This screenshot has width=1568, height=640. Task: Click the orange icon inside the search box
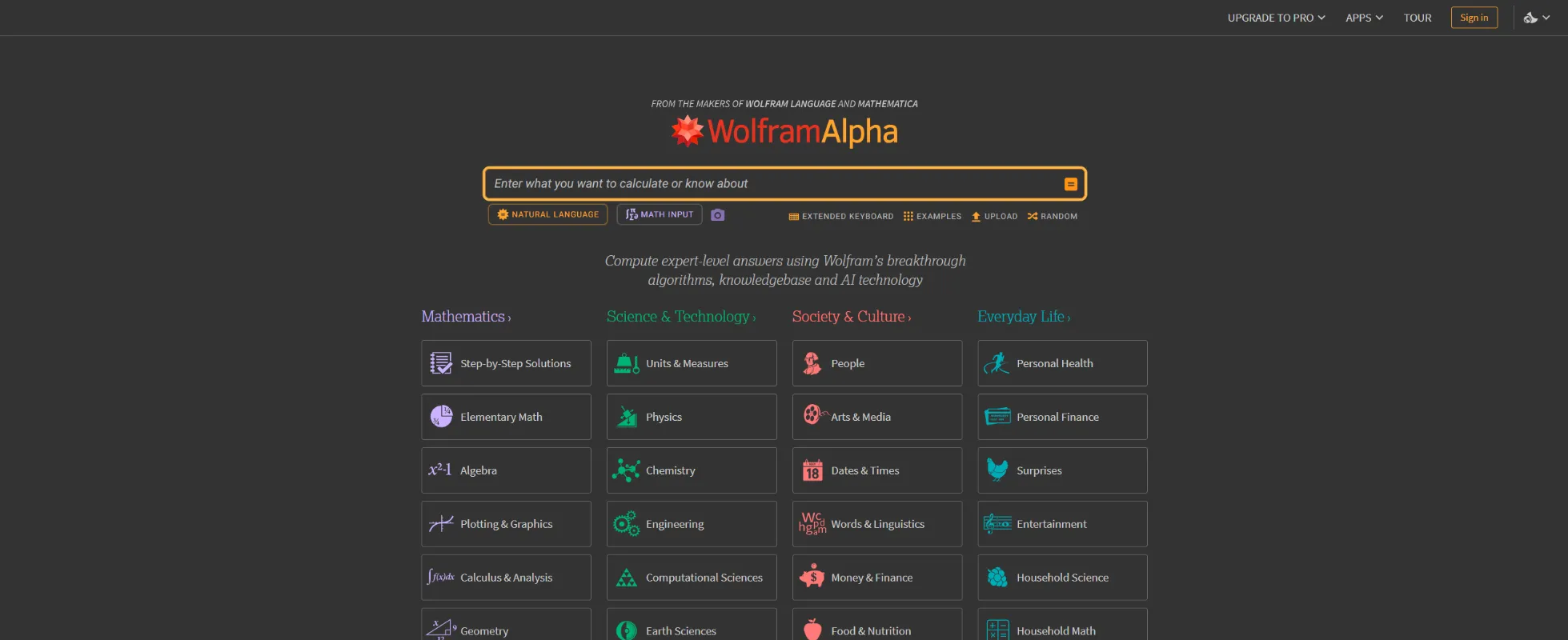coord(1070,184)
